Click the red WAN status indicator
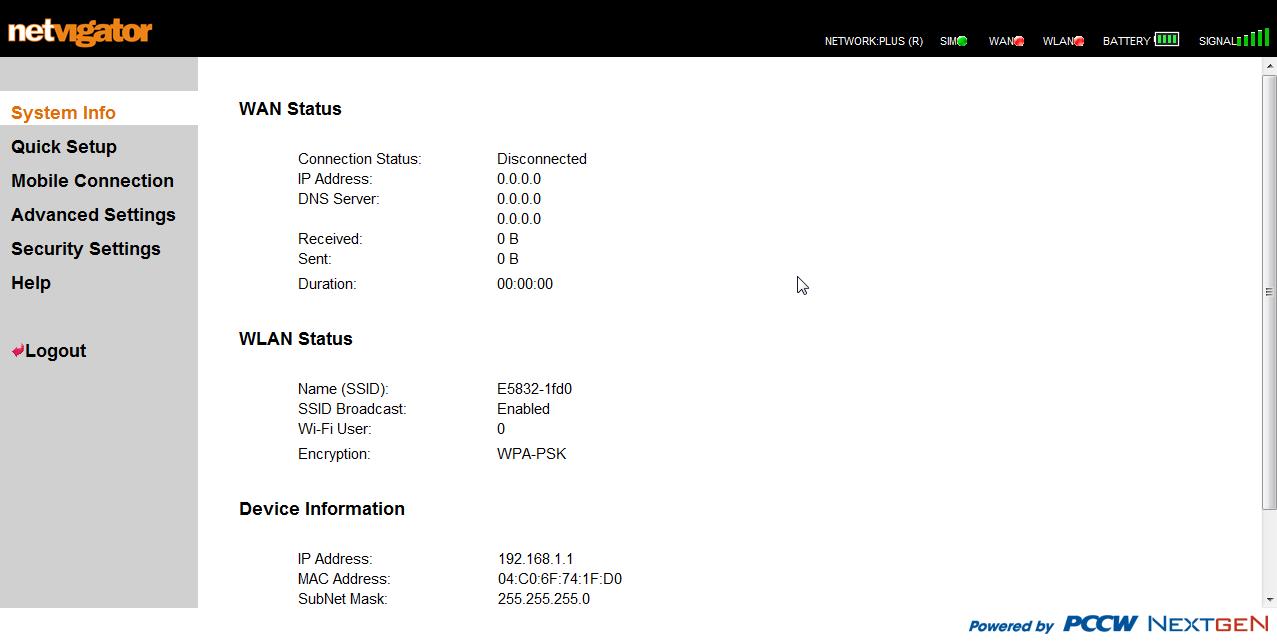Screen dimensions: 1277x641 (1019, 41)
